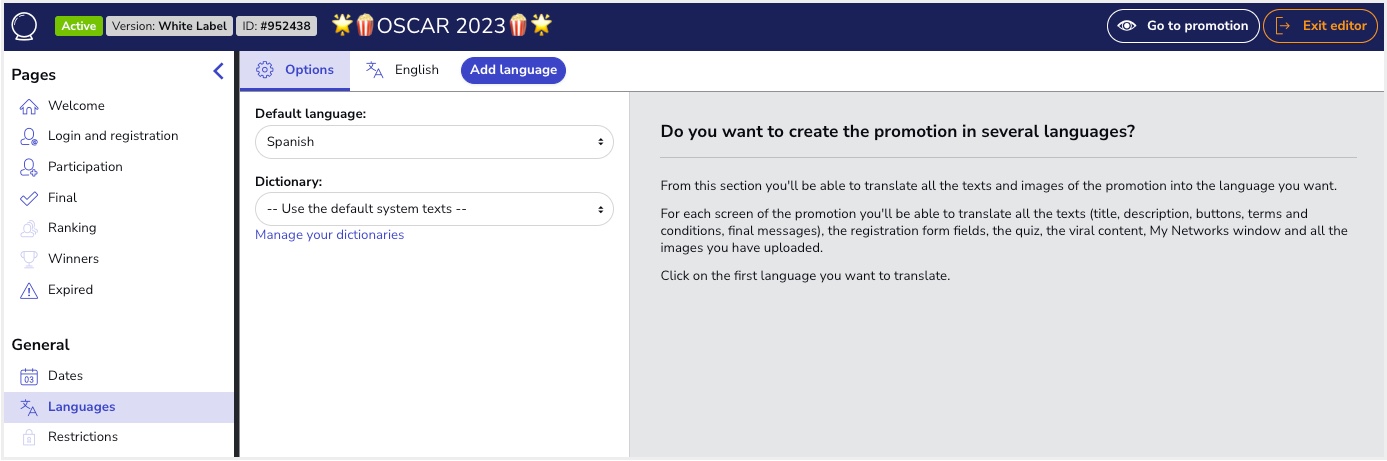Click the Winners trophy icon
Viewport: 1387px width, 461px height.
click(x=29, y=259)
